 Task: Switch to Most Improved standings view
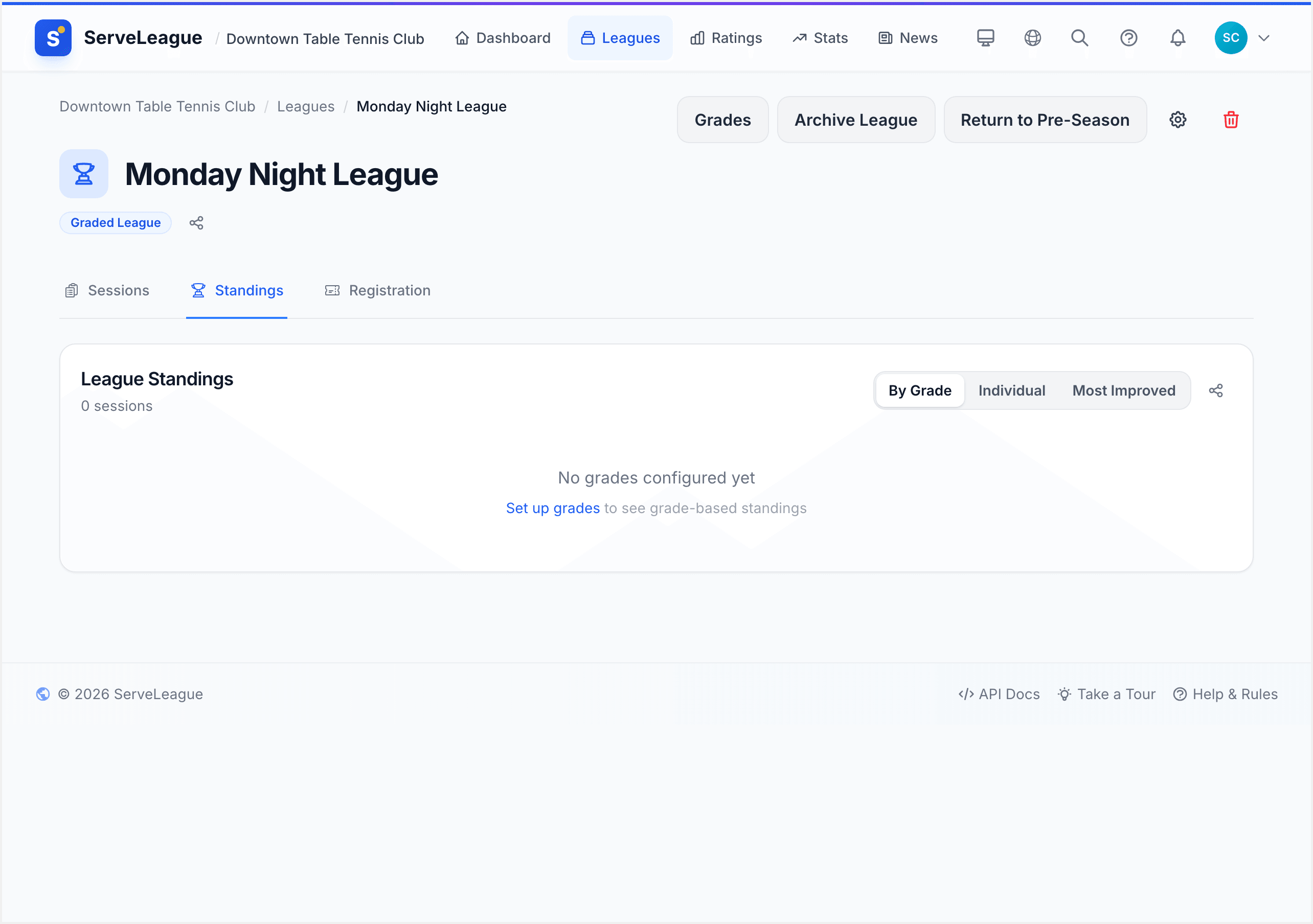[1124, 390]
